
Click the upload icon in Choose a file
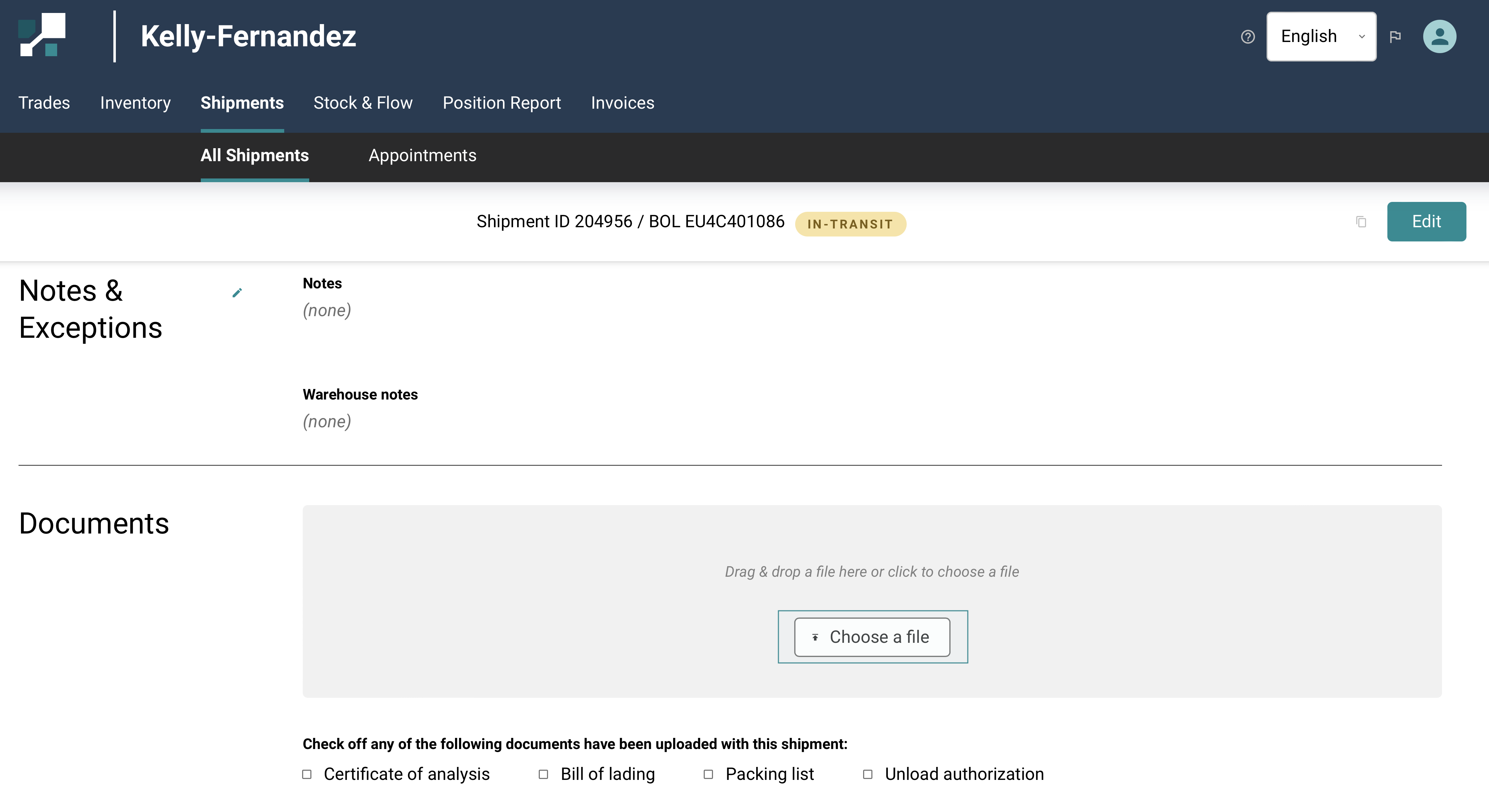tap(815, 637)
